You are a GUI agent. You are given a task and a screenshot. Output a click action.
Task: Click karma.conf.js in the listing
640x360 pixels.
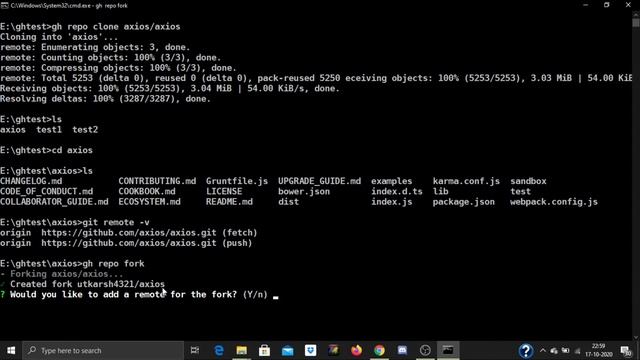466,181
